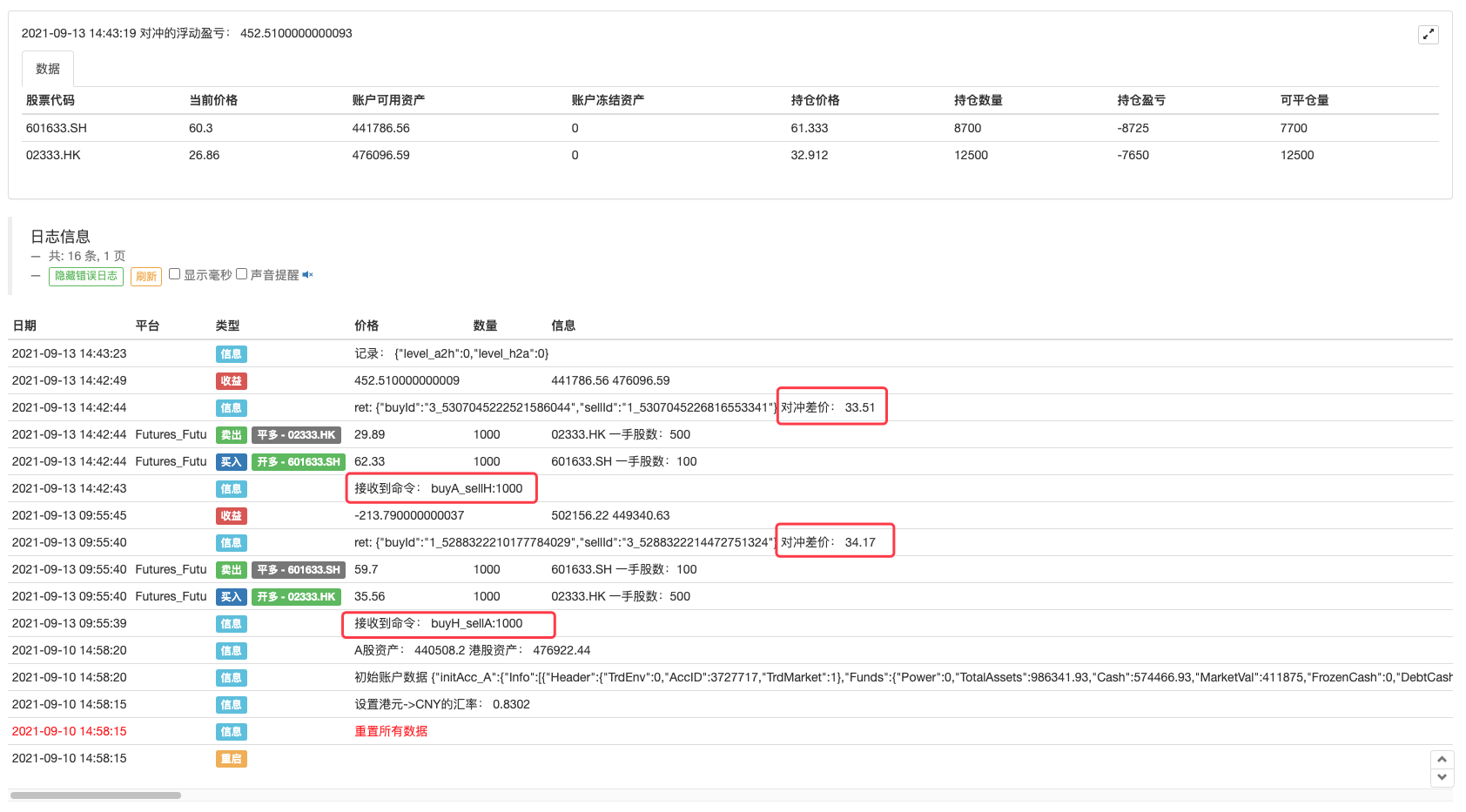Viewport: 1466px width, 812px height.
Task: Click the horizontal scrollbar thumb
Action: coord(96,795)
